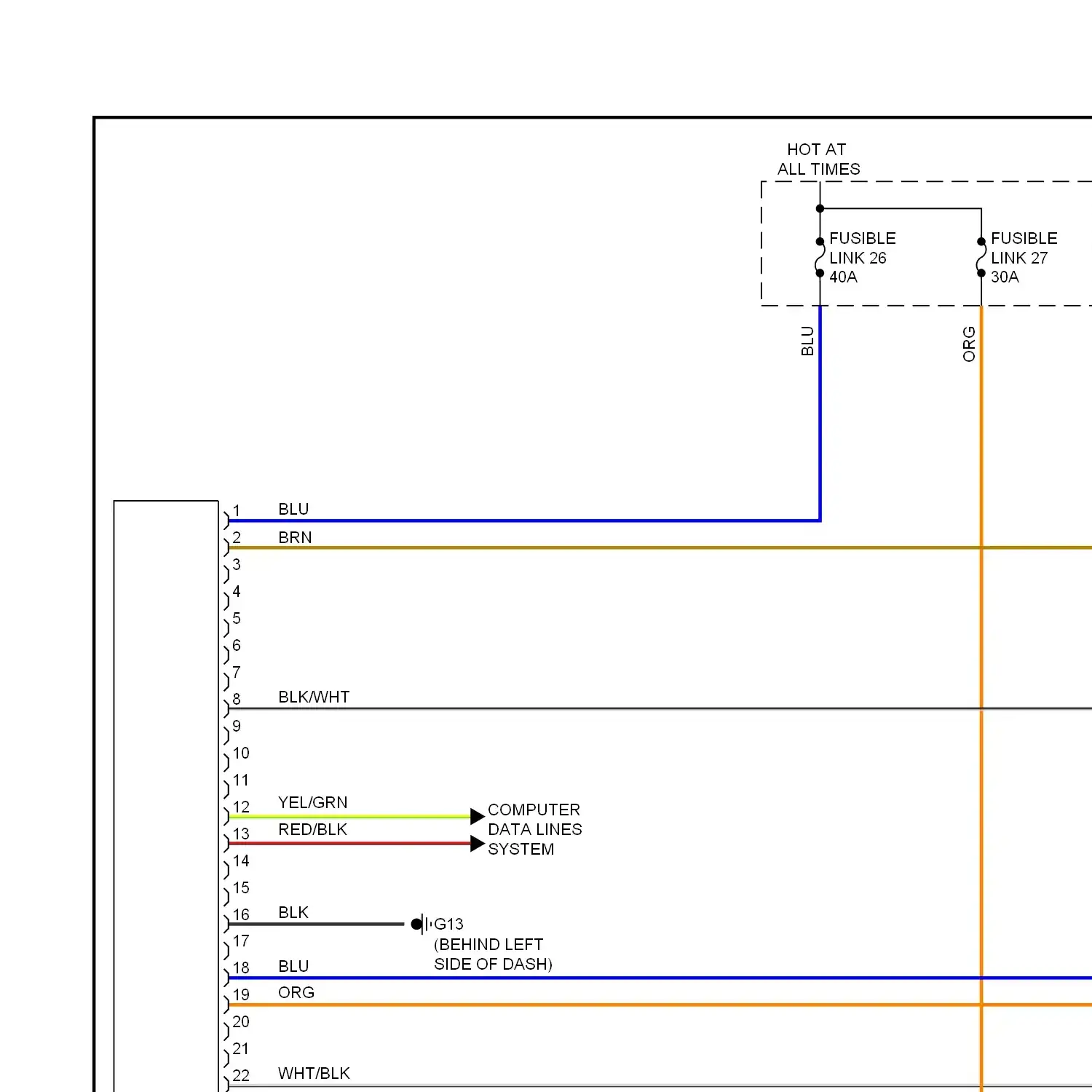1092x1092 pixels.
Task: Click fusible link 26 fuse symbol
Action: (x=820, y=258)
